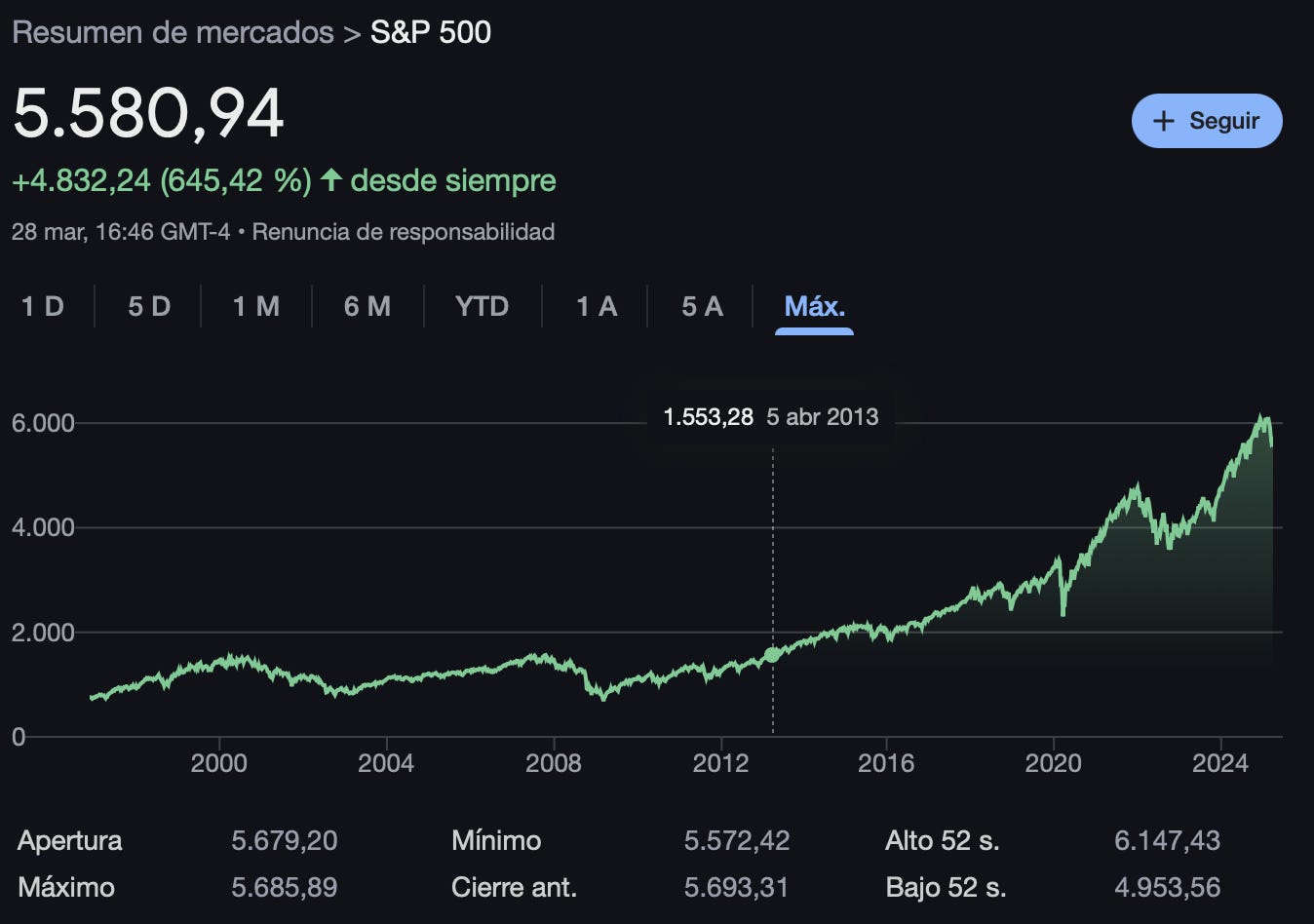Screen dimensions: 1314x924
Task: Select the Máx. full history tab
Action: click(814, 307)
